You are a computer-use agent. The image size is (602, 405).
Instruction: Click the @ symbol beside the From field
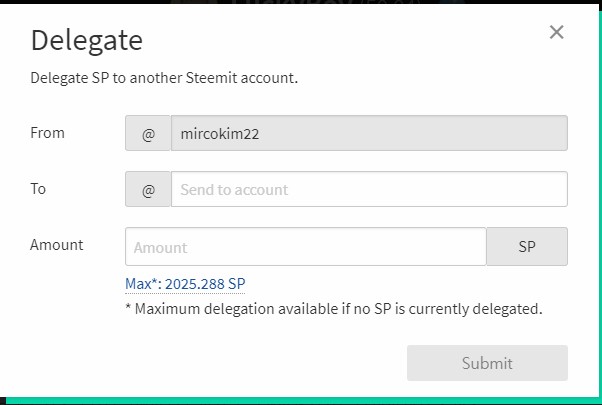[148, 133]
